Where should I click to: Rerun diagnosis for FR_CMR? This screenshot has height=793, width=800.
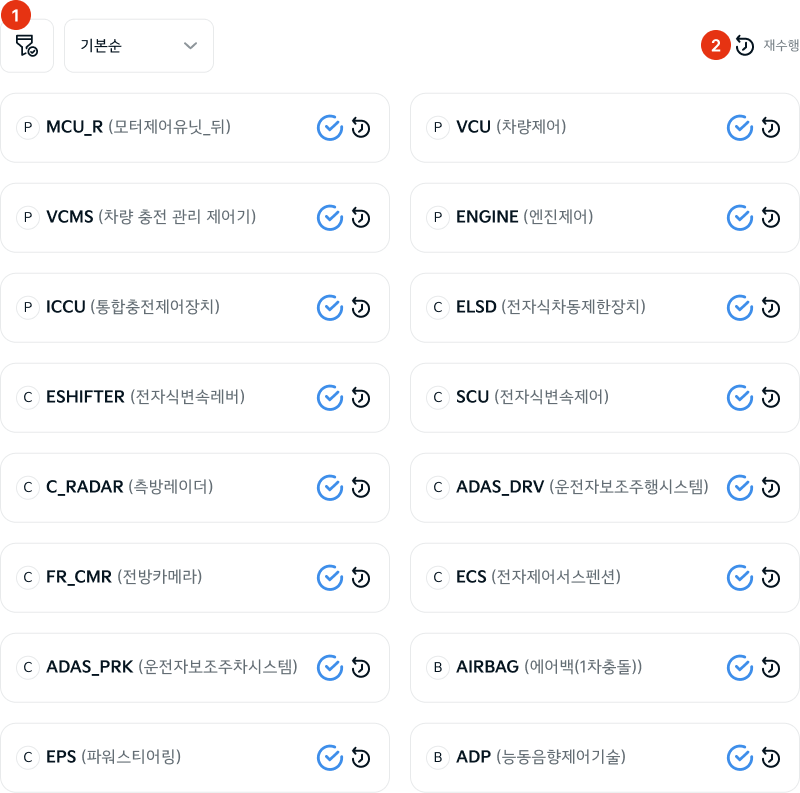pyautogui.click(x=361, y=578)
